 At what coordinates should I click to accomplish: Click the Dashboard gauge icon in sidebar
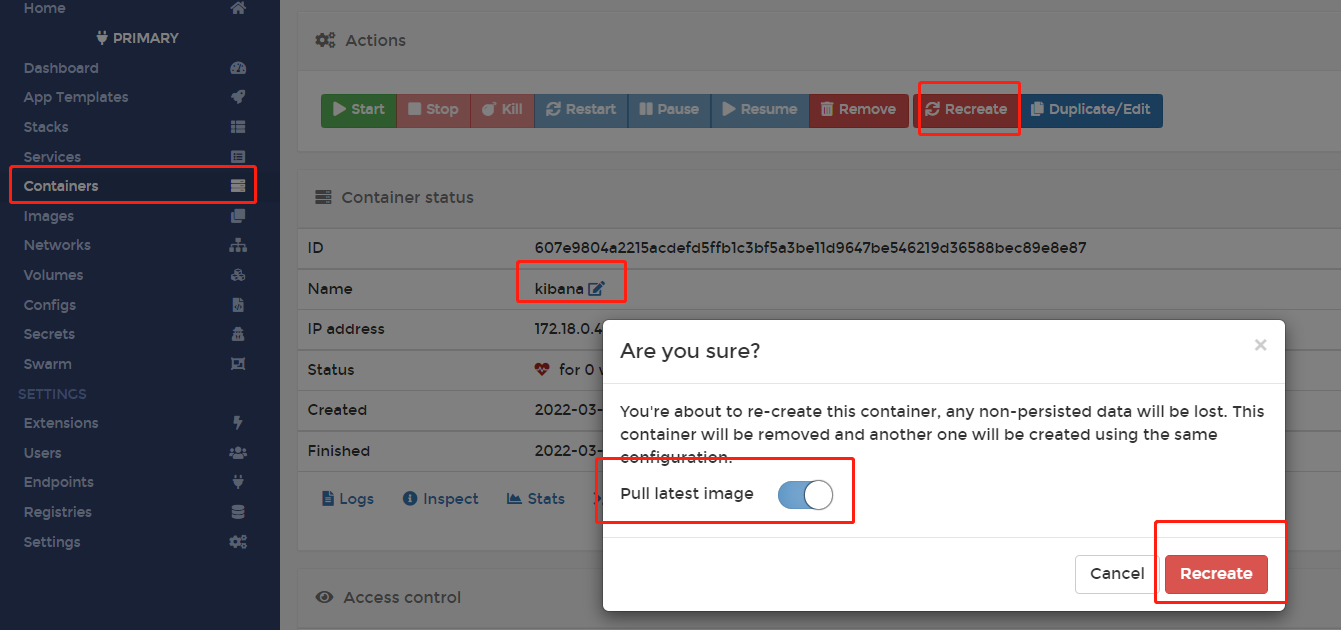[x=237, y=68]
